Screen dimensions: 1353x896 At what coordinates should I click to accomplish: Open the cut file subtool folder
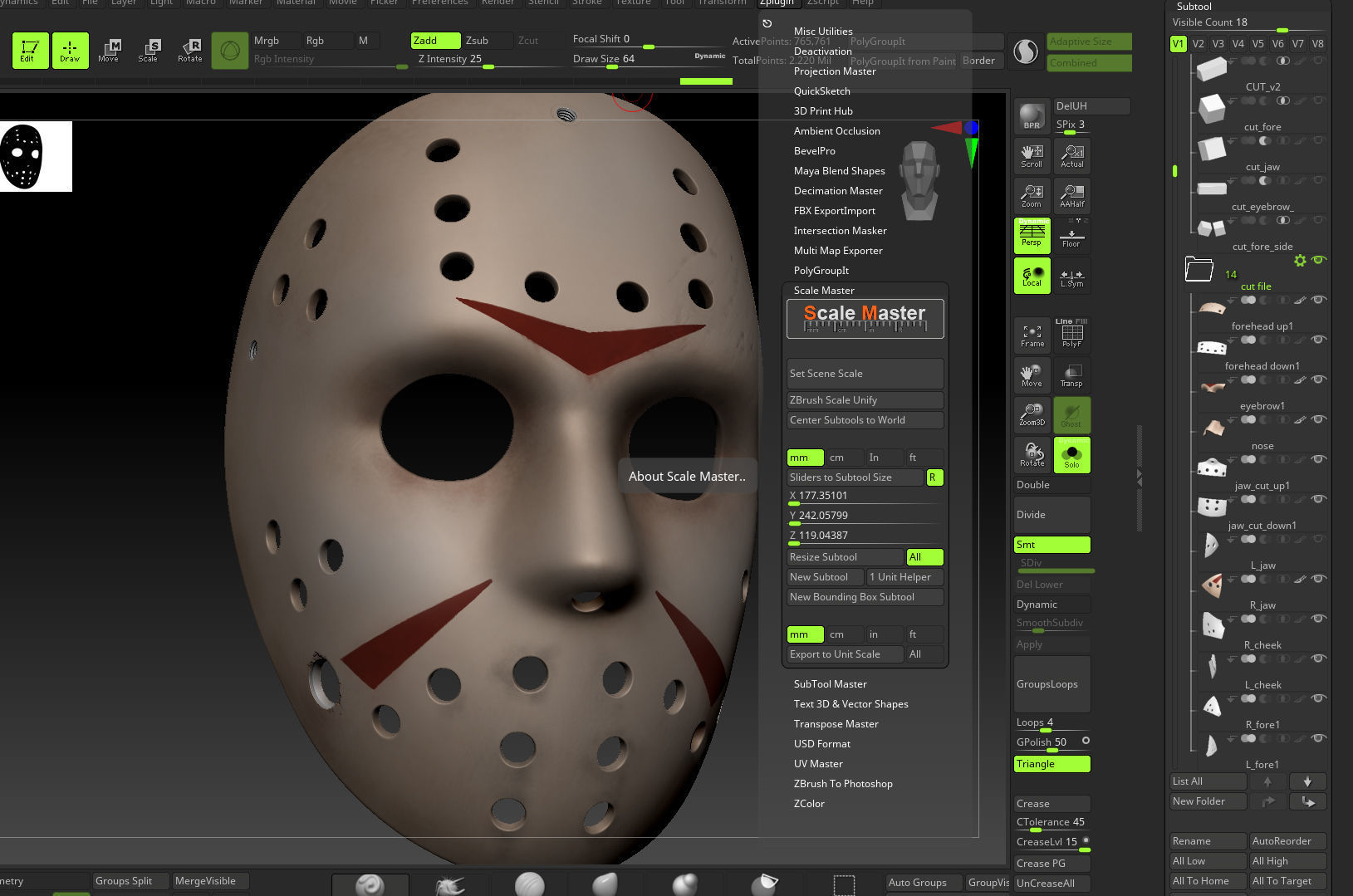coord(1199,269)
